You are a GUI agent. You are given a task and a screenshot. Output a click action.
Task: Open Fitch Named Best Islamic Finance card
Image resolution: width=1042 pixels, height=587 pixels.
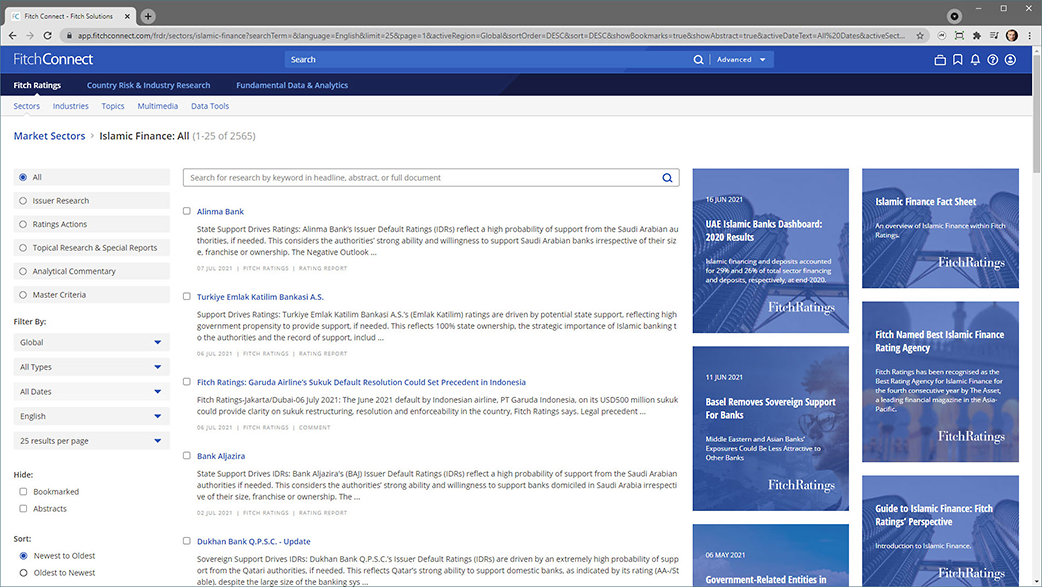pyautogui.click(x=940, y=382)
